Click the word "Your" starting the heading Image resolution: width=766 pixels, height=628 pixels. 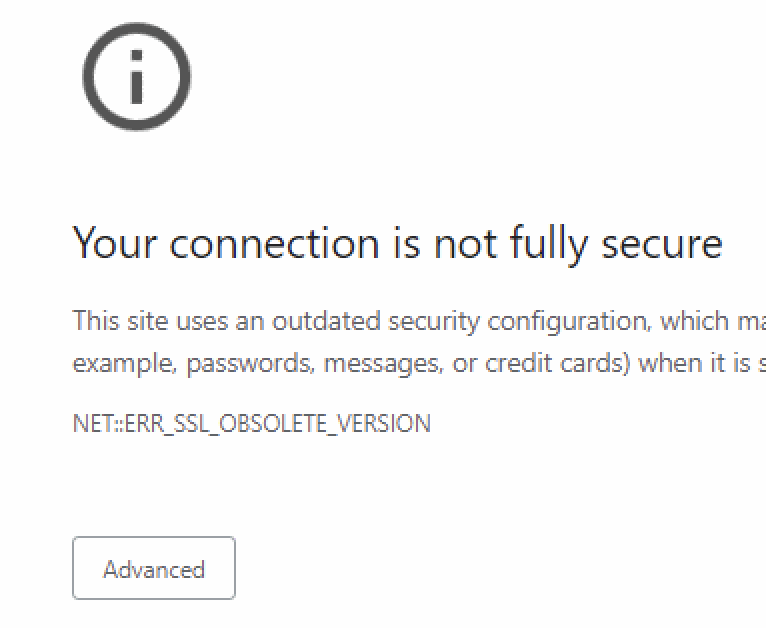pos(115,243)
